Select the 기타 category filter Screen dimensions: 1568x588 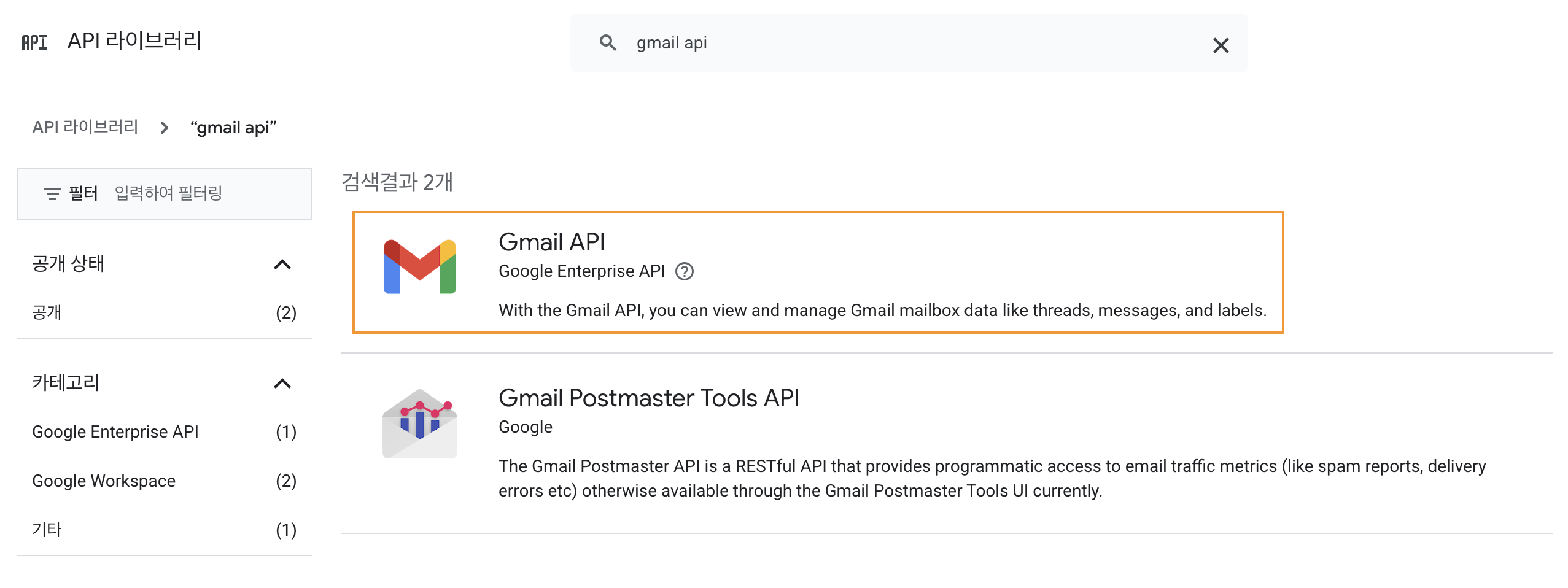point(47,530)
